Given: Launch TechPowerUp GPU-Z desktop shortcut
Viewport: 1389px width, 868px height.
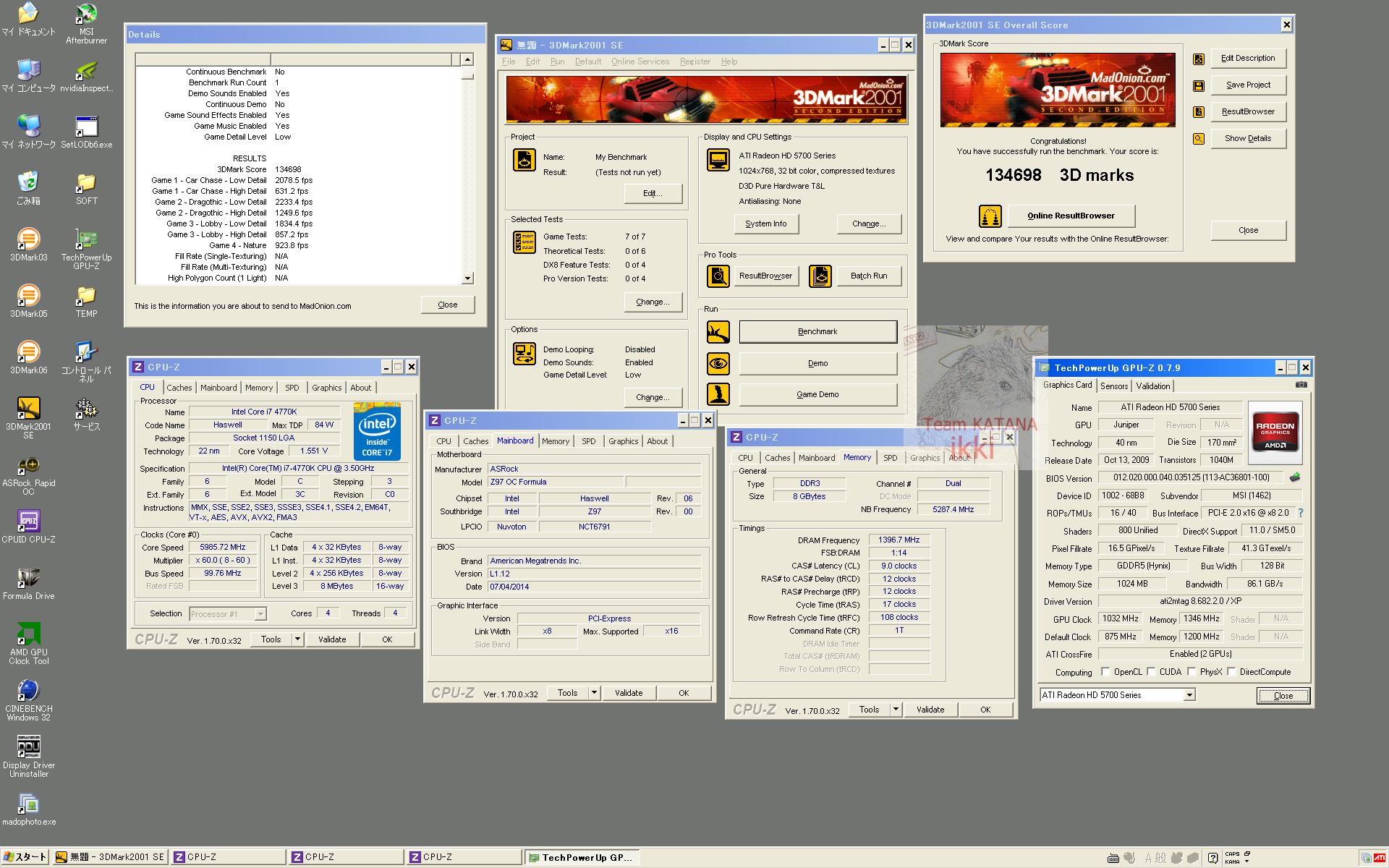Looking at the screenshot, I should pyautogui.click(x=86, y=250).
